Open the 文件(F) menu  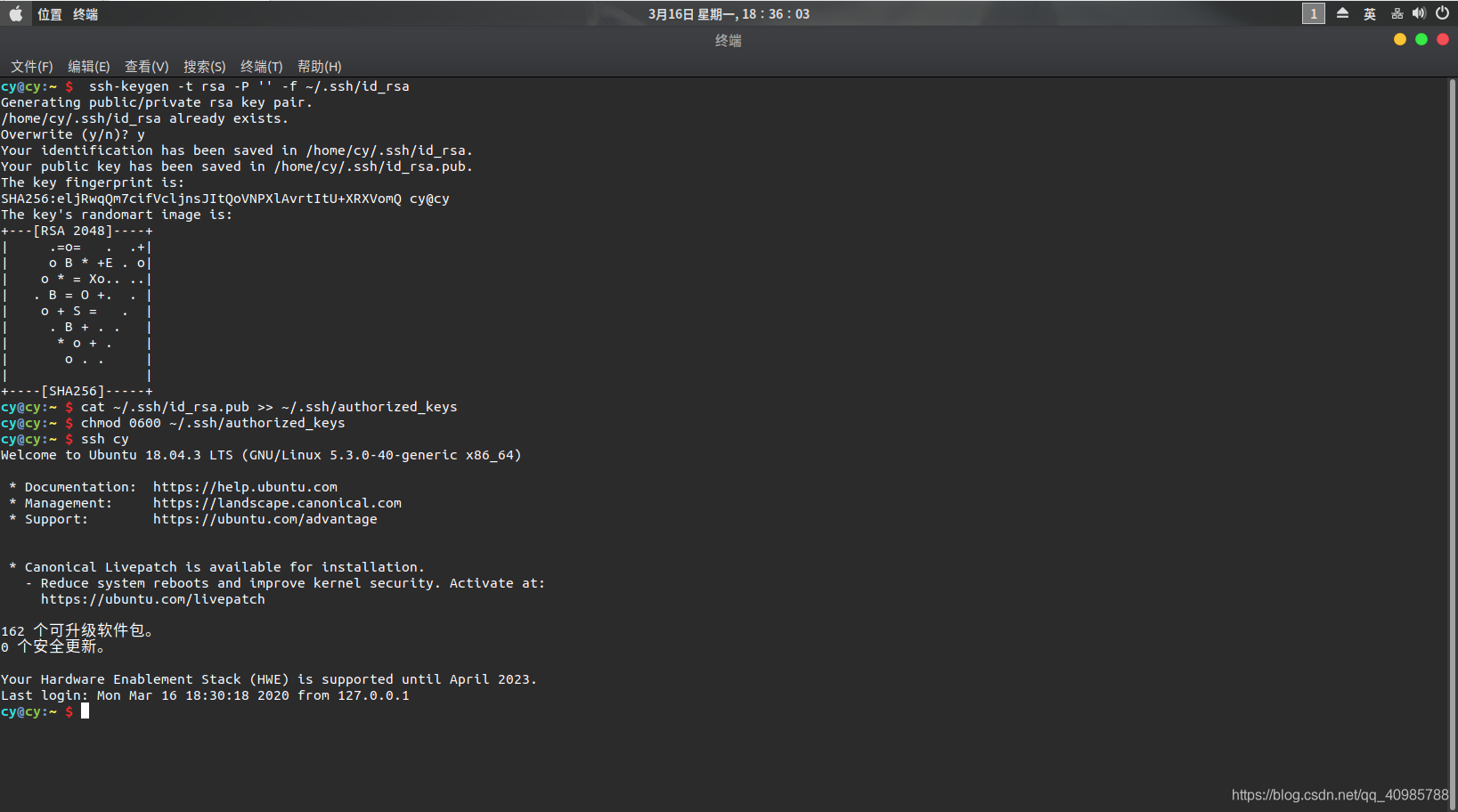[32, 67]
